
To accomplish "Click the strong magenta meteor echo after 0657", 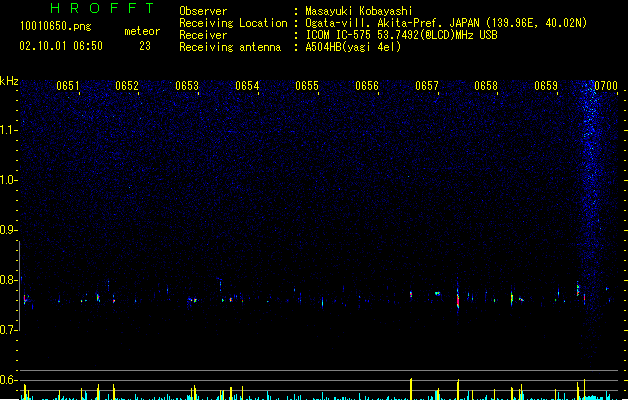I will pos(458,299).
